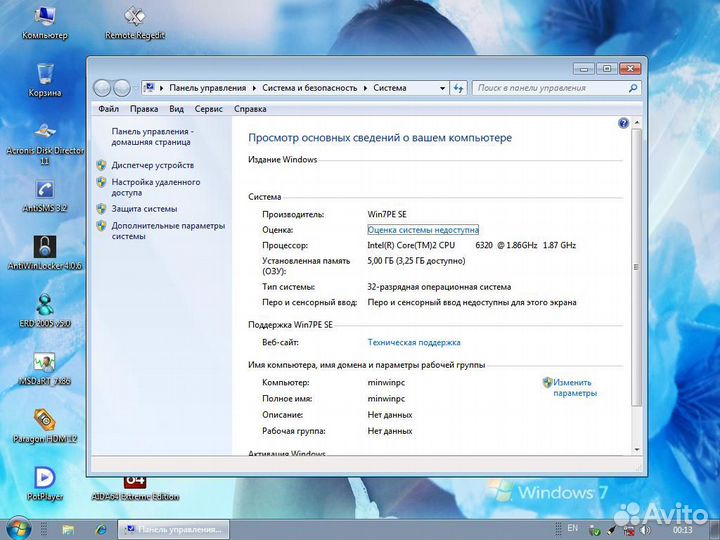Launch PotPlayer desktop icon

(x=45, y=484)
